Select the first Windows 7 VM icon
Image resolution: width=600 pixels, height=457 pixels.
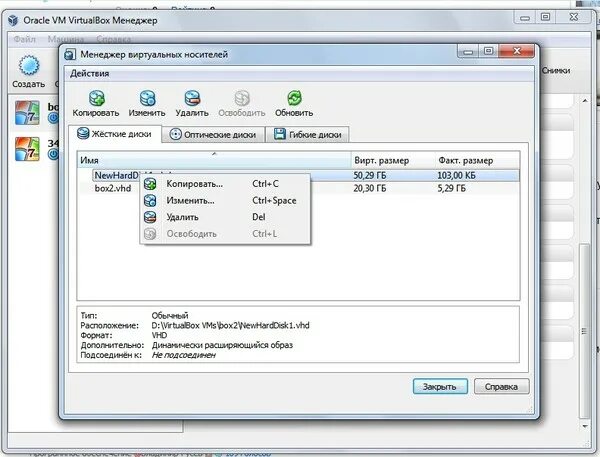point(27,113)
